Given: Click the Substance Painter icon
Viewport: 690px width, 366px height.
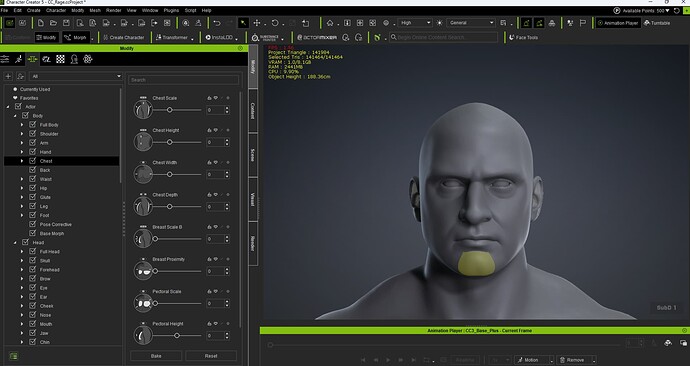Looking at the screenshot, I should click(266, 38).
